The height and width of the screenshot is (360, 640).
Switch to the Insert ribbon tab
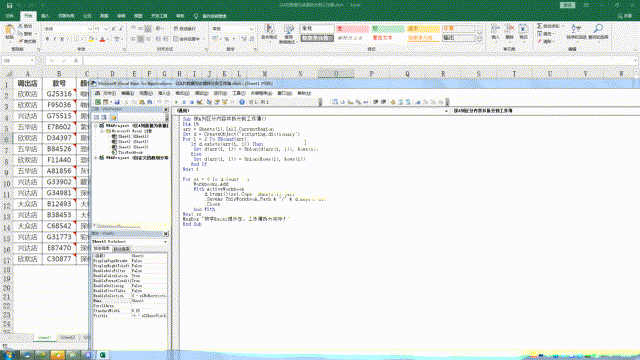click(45, 16)
